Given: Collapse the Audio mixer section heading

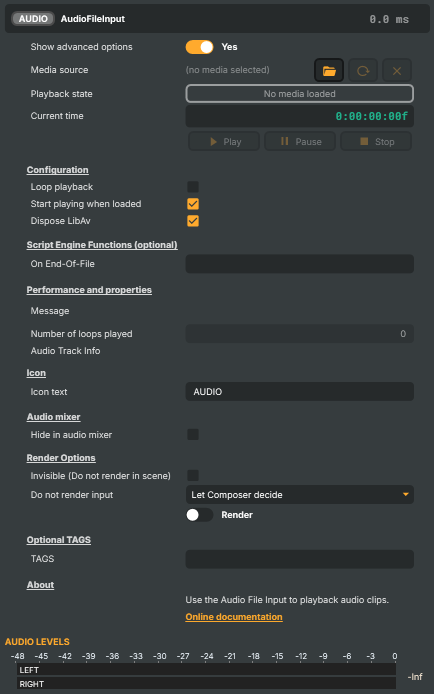Looking at the screenshot, I should [x=54, y=417].
